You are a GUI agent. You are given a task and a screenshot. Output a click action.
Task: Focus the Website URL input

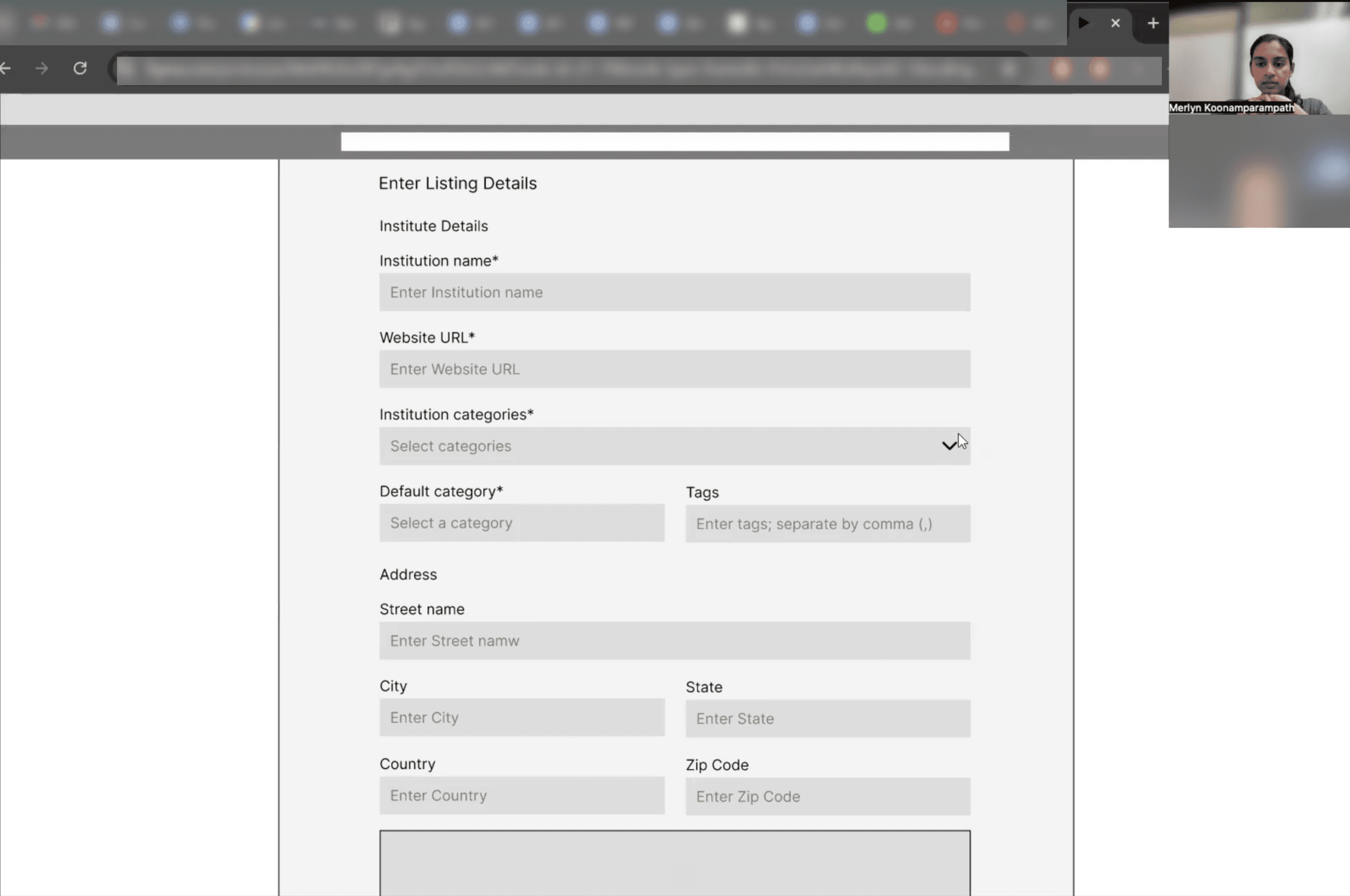pyautogui.click(x=675, y=369)
